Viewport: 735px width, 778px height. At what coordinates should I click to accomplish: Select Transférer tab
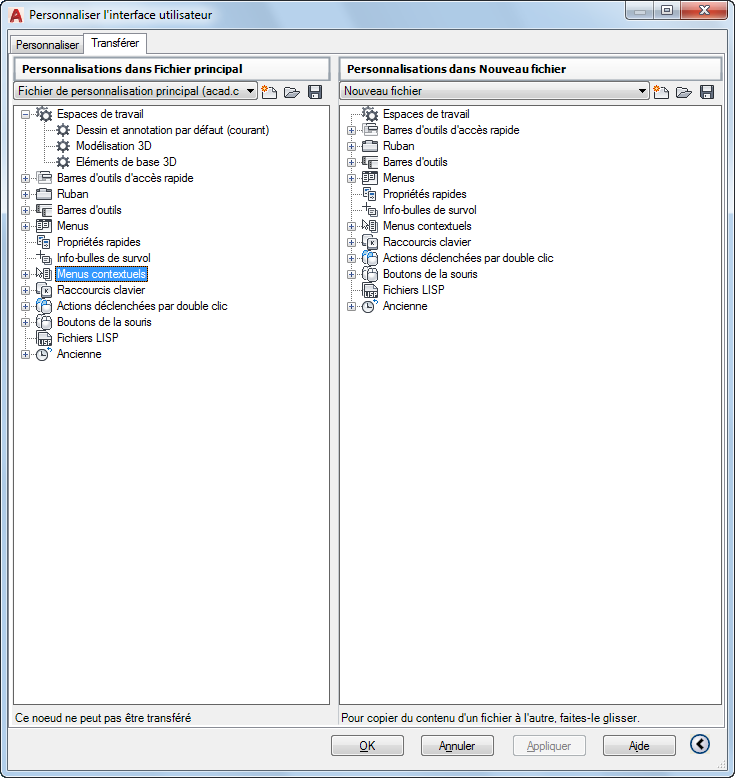tap(115, 43)
